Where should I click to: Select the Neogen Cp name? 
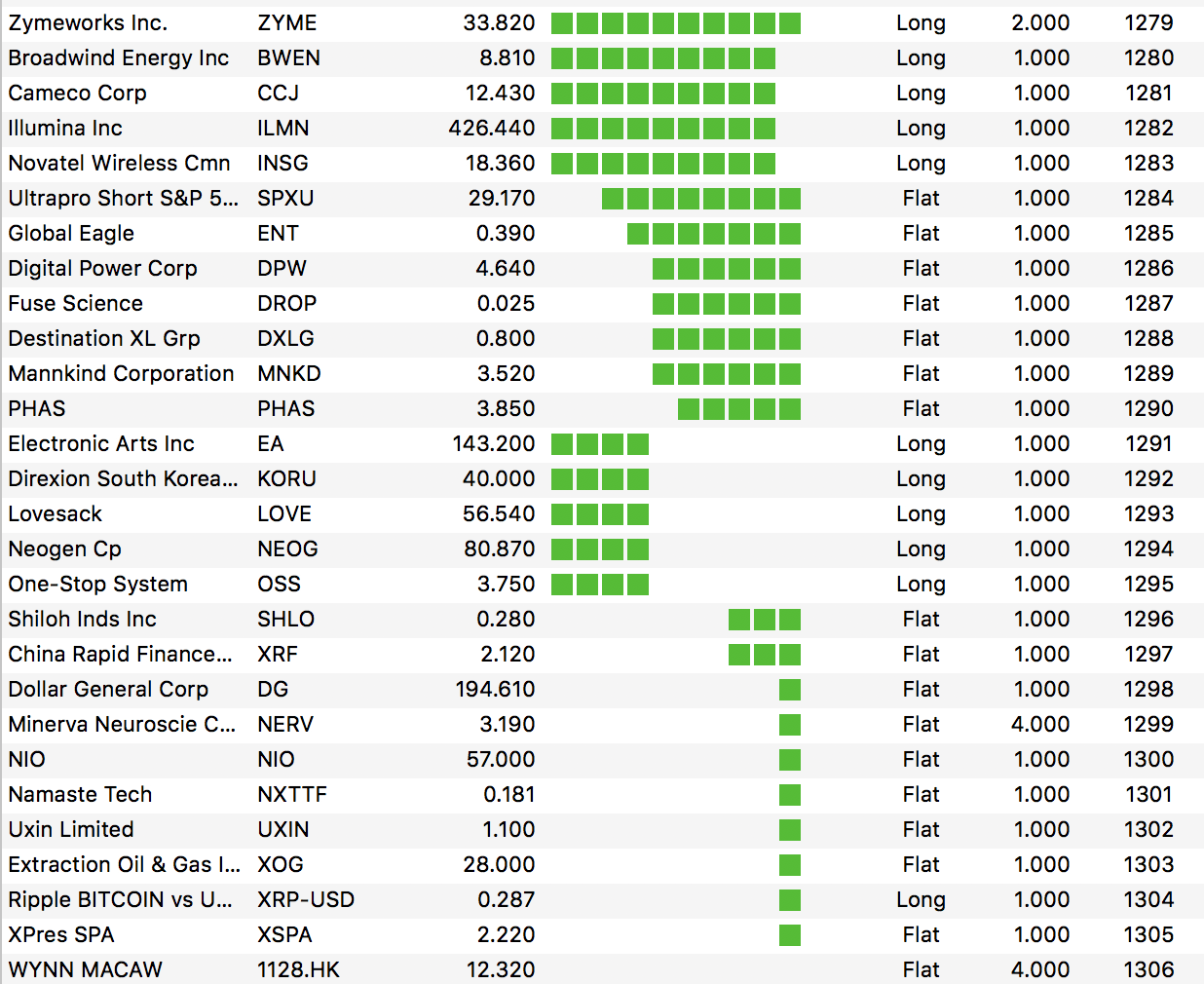64,549
